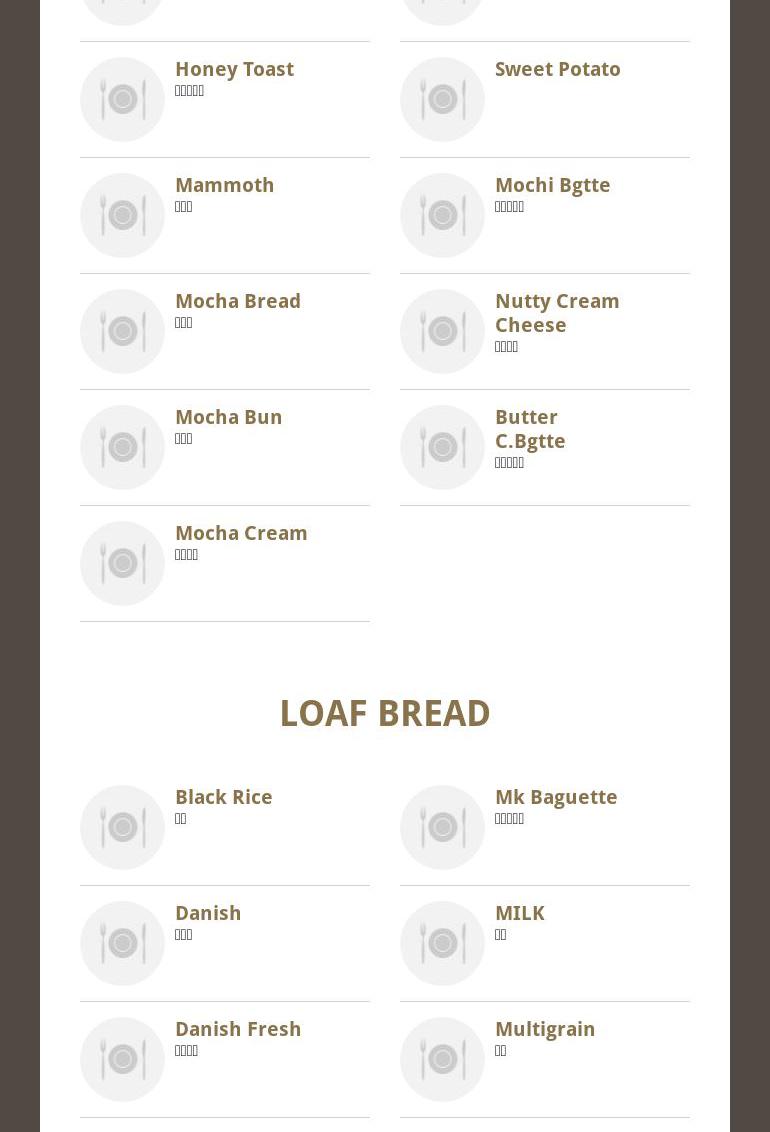
Task: Click the Honey Toast plate placeholder icon
Action: tap(122, 99)
